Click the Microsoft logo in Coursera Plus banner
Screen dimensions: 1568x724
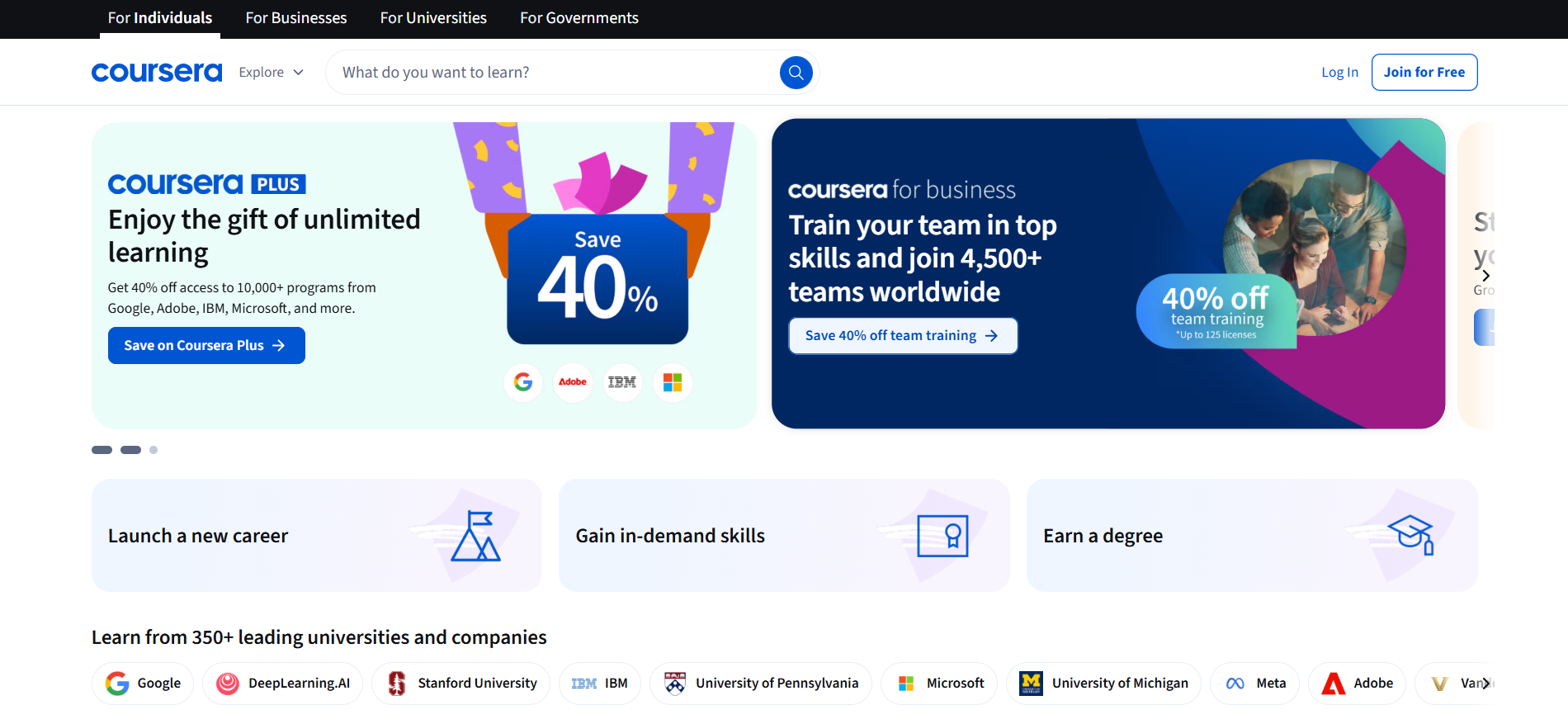(x=673, y=382)
